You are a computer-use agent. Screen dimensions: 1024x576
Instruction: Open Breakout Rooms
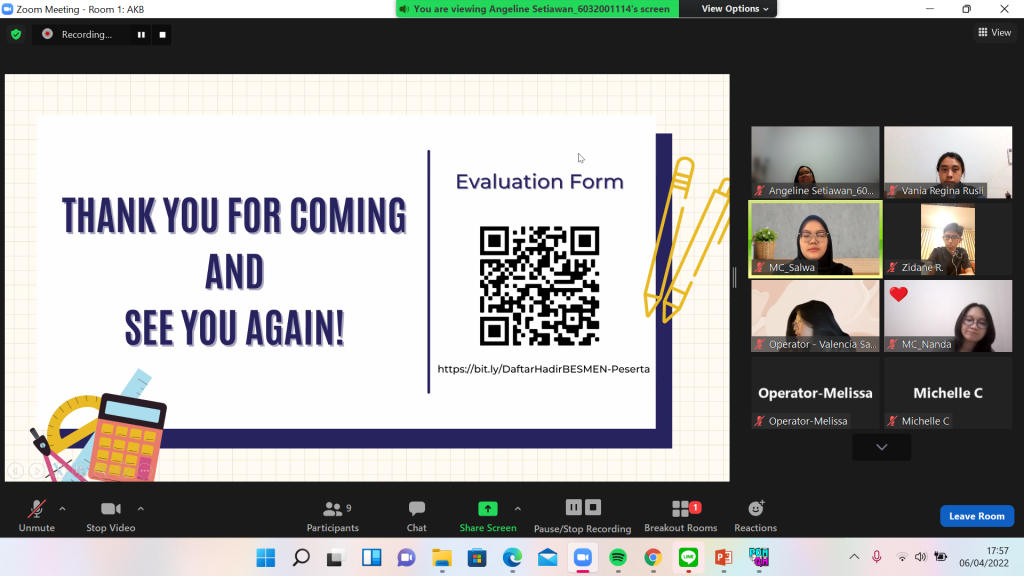click(x=680, y=515)
